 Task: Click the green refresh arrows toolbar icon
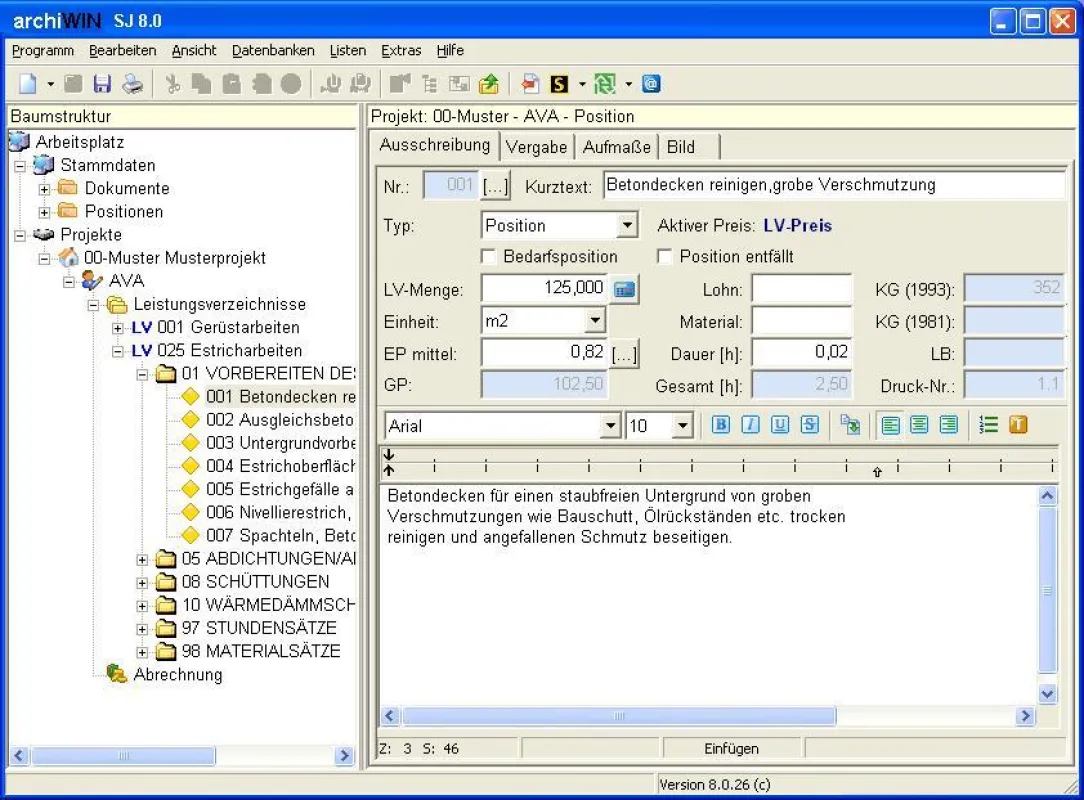tap(605, 84)
